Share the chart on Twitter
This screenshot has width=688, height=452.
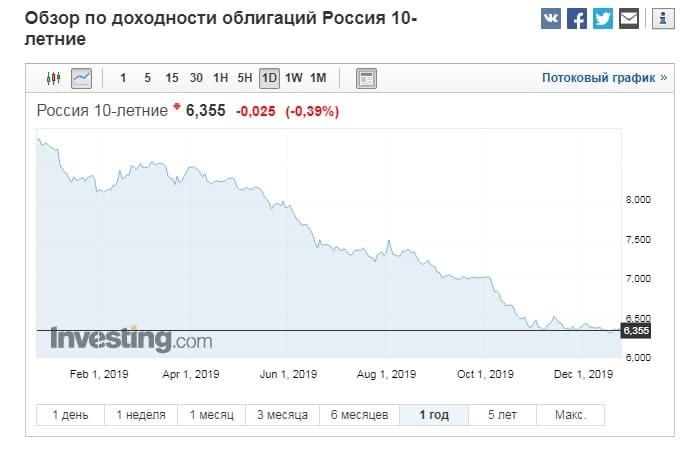pyautogui.click(x=602, y=18)
